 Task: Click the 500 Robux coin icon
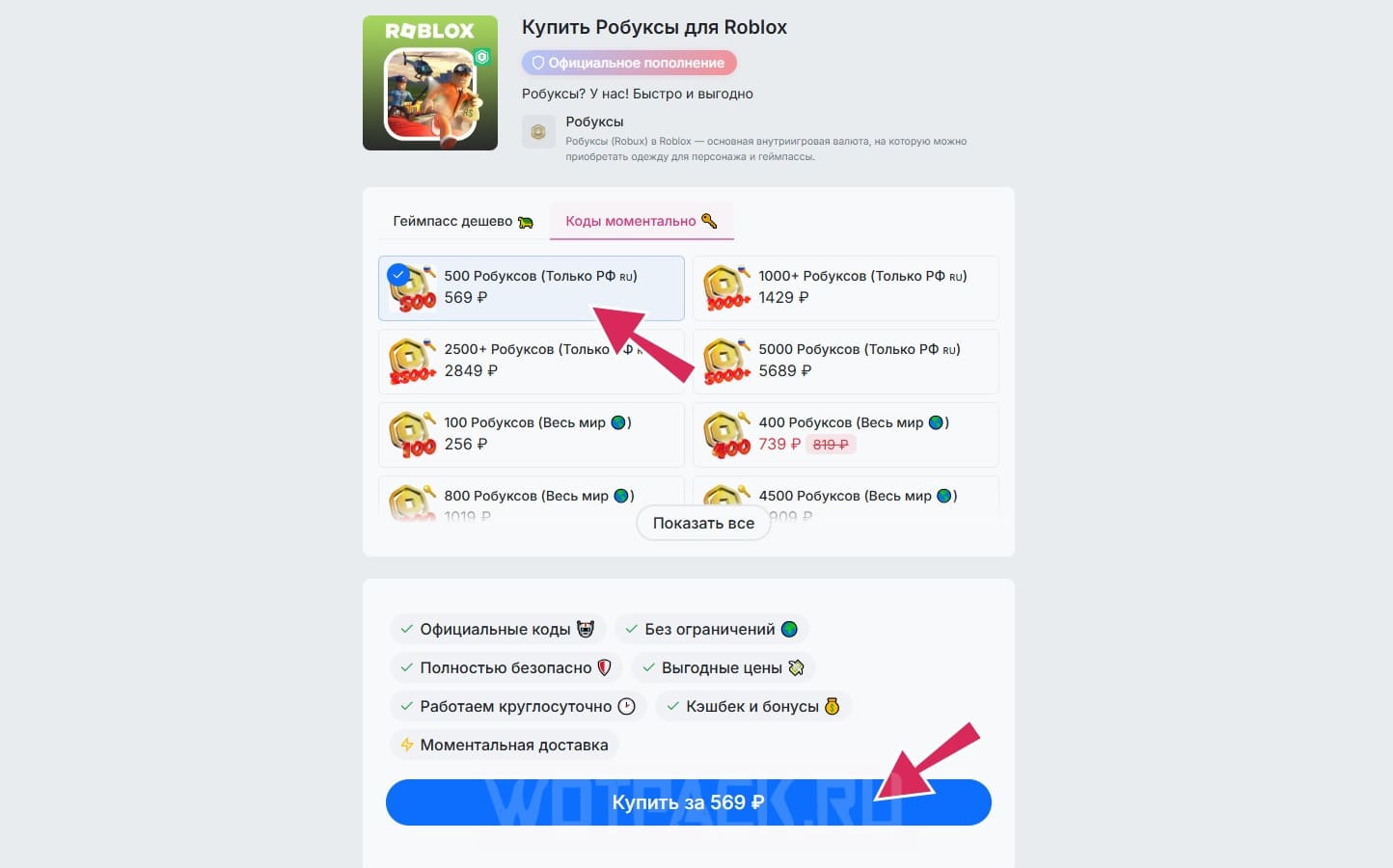(412, 288)
